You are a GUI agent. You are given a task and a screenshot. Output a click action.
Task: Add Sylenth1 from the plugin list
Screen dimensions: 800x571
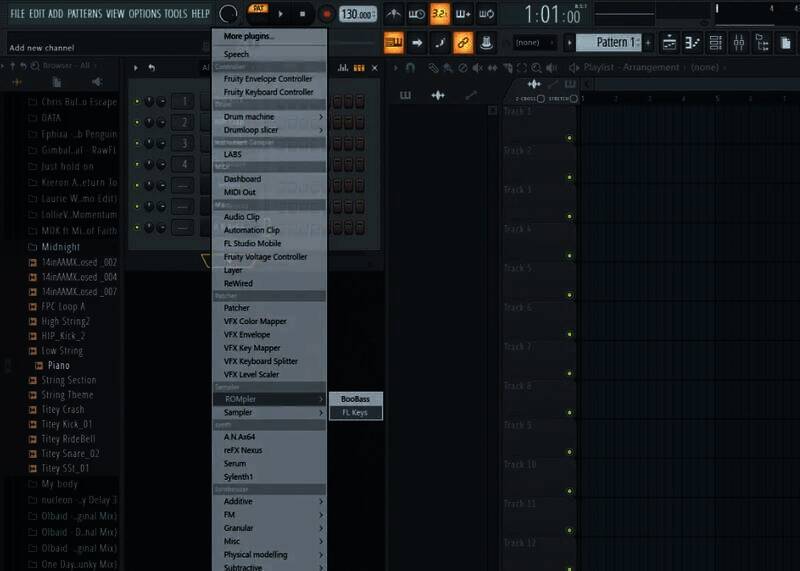pyautogui.click(x=269, y=477)
